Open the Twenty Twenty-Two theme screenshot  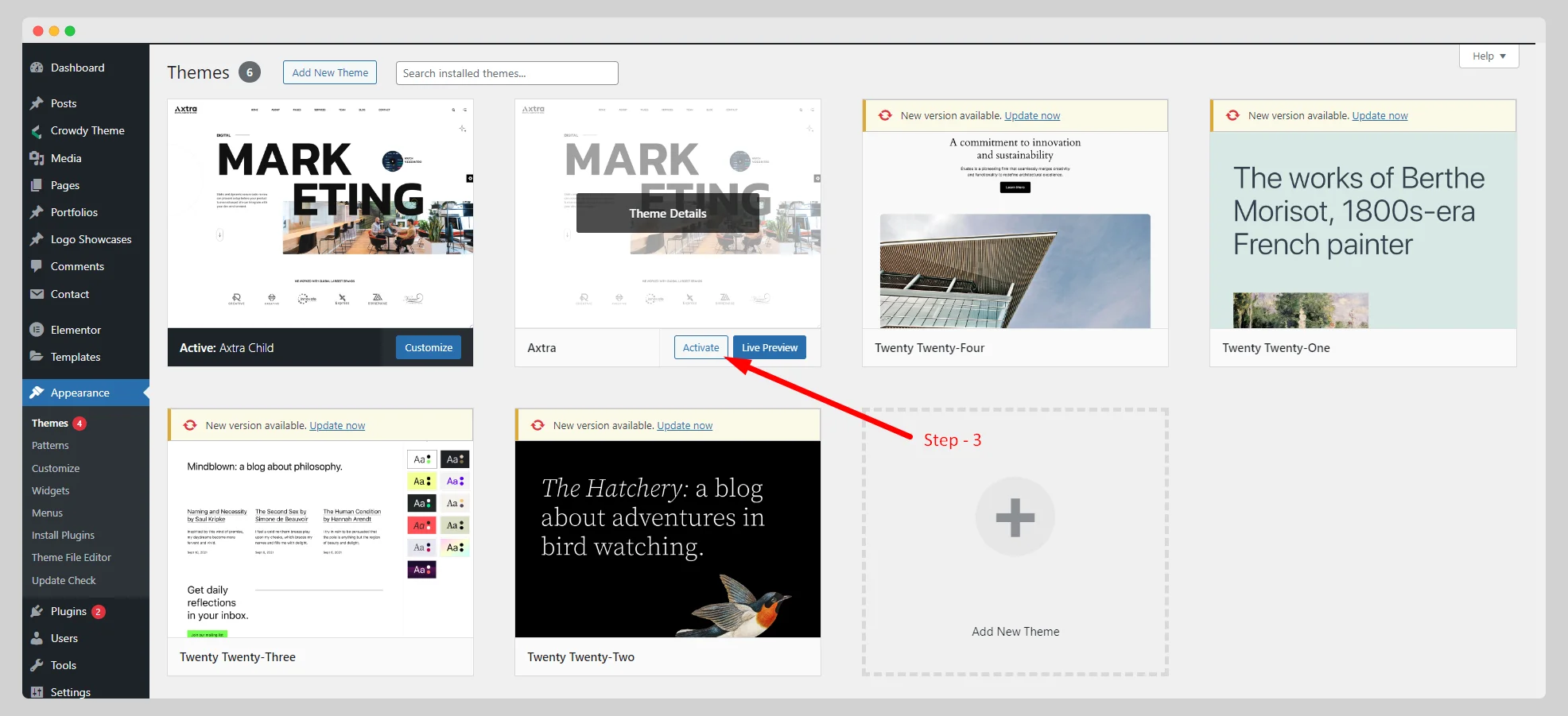668,539
